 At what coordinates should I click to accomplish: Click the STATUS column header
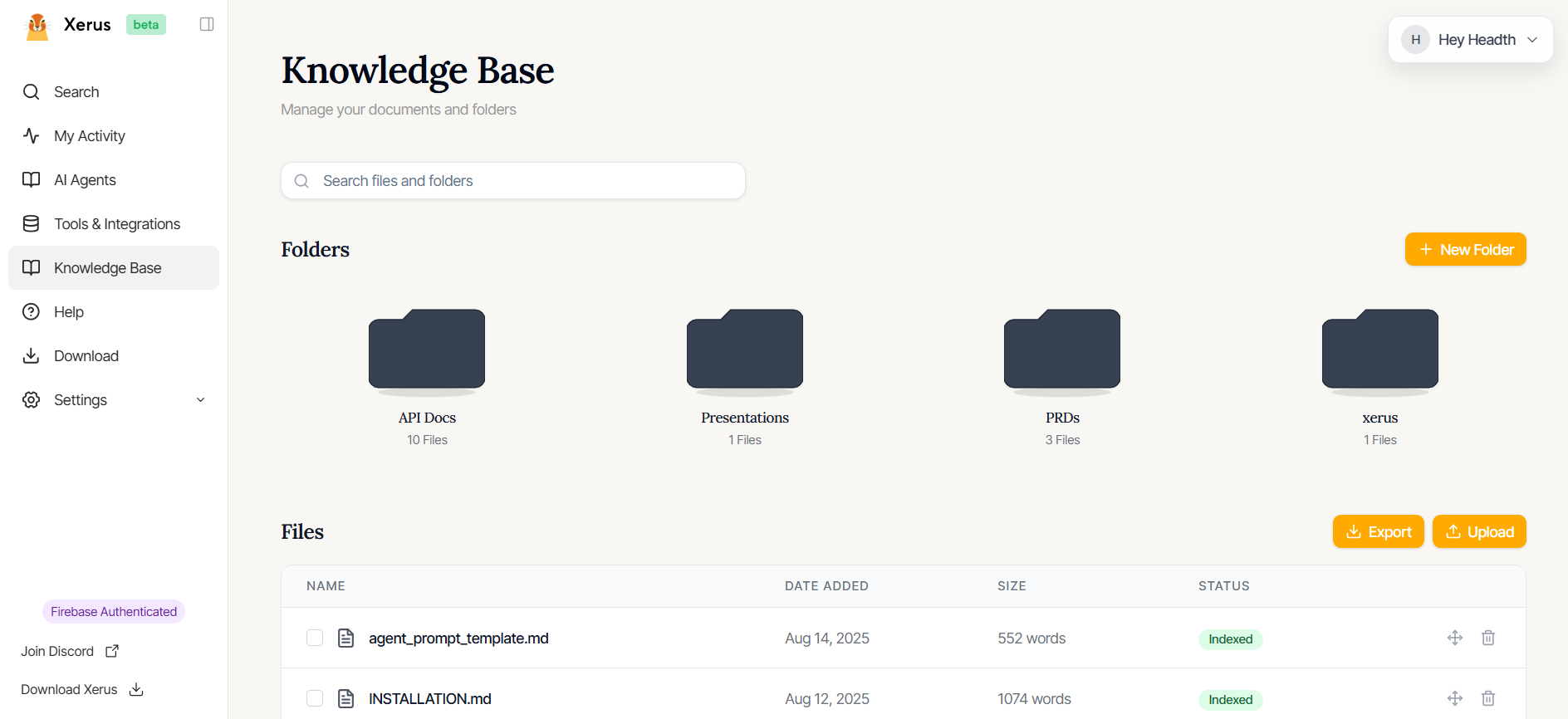(x=1223, y=586)
